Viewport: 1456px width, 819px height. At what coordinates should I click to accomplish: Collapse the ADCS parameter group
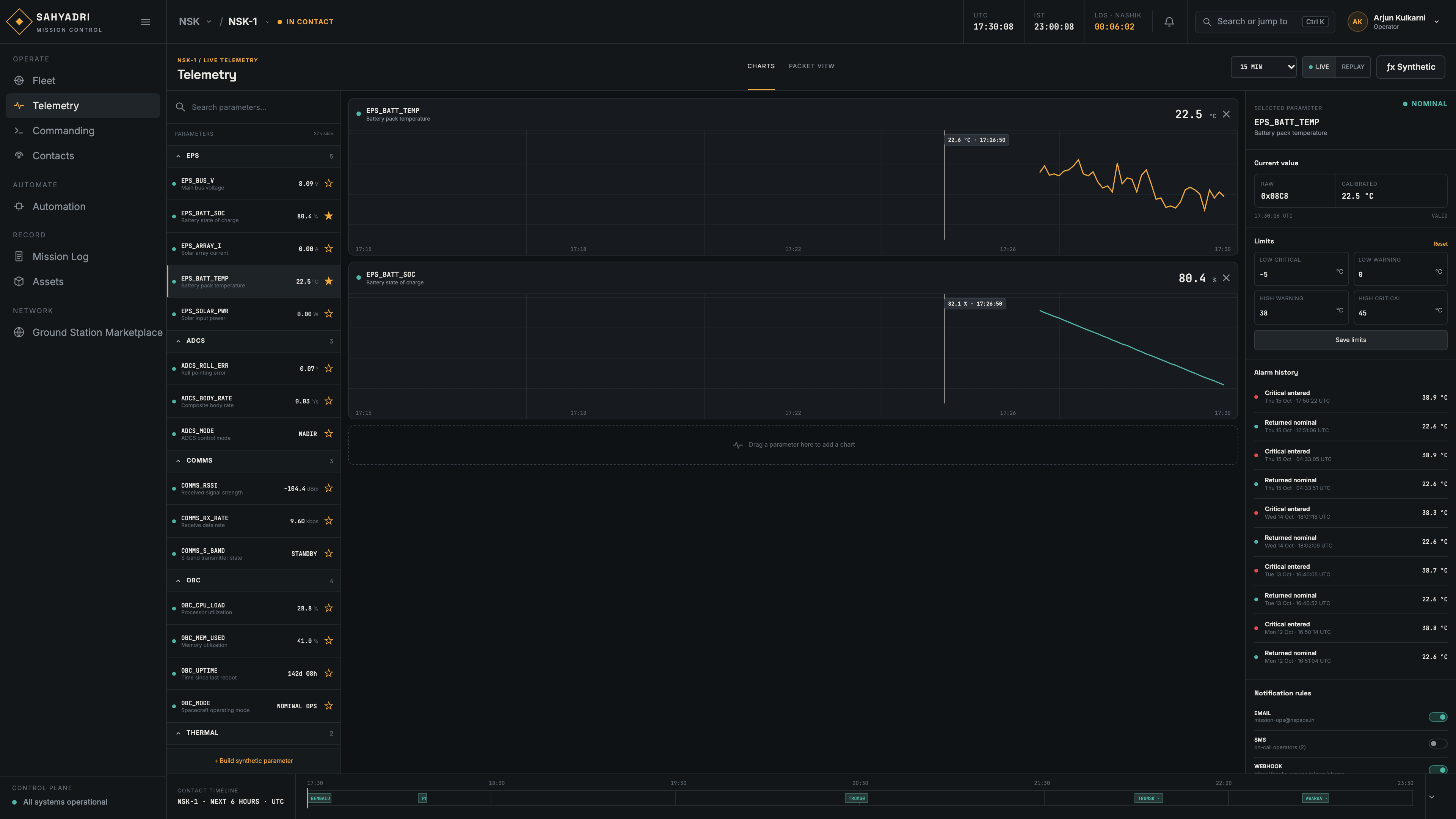point(254,341)
